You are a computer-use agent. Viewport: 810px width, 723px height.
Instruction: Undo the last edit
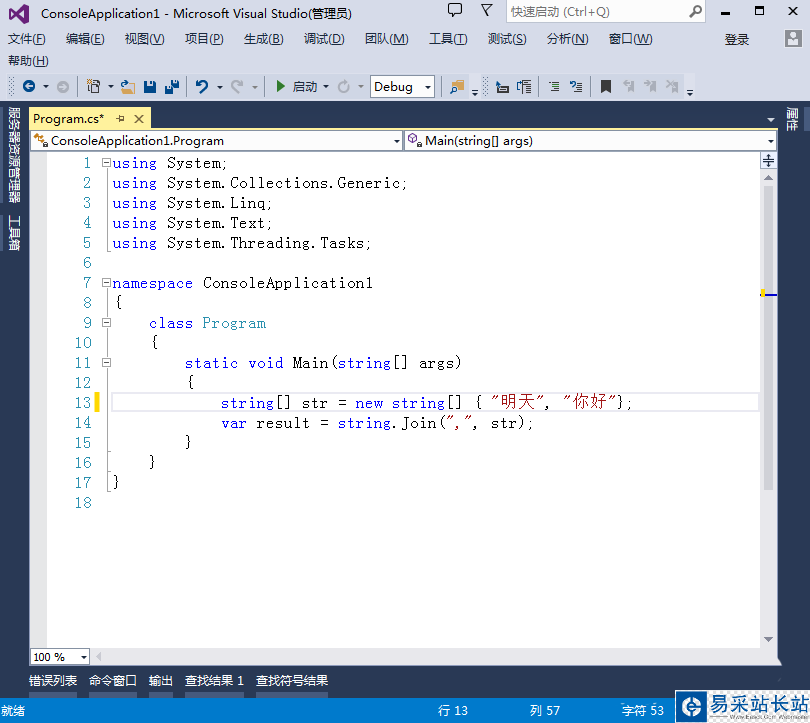pos(202,87)
